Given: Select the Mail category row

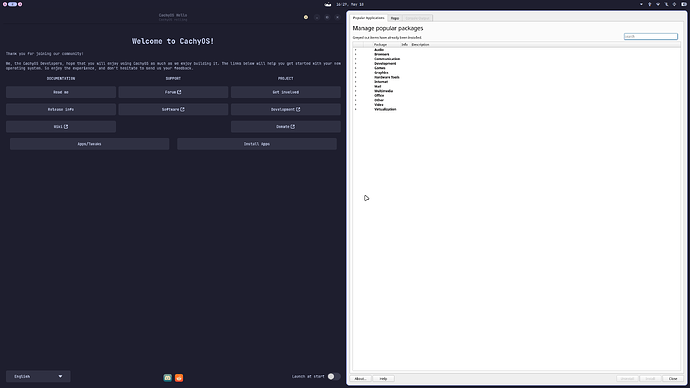Looking at the screenshot, I should (516, 86).
